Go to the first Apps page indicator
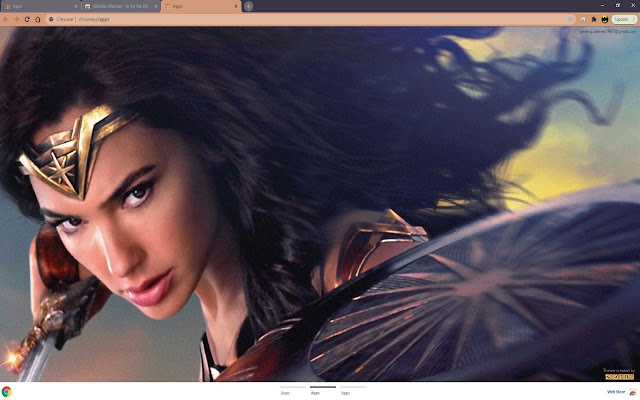 coord(293,390)
